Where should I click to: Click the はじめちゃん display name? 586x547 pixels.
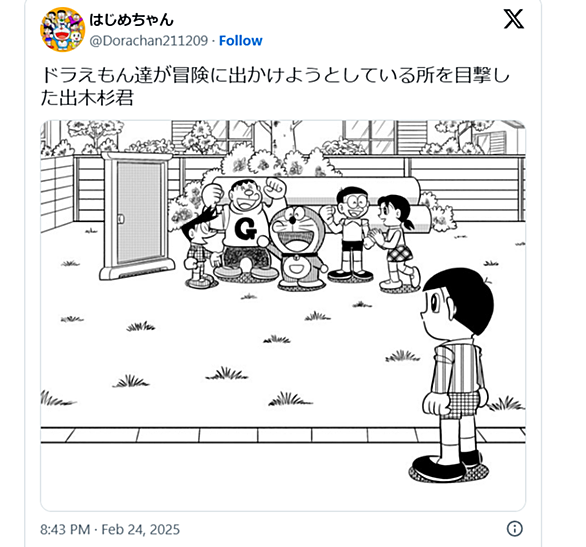(x=131, y=19)
